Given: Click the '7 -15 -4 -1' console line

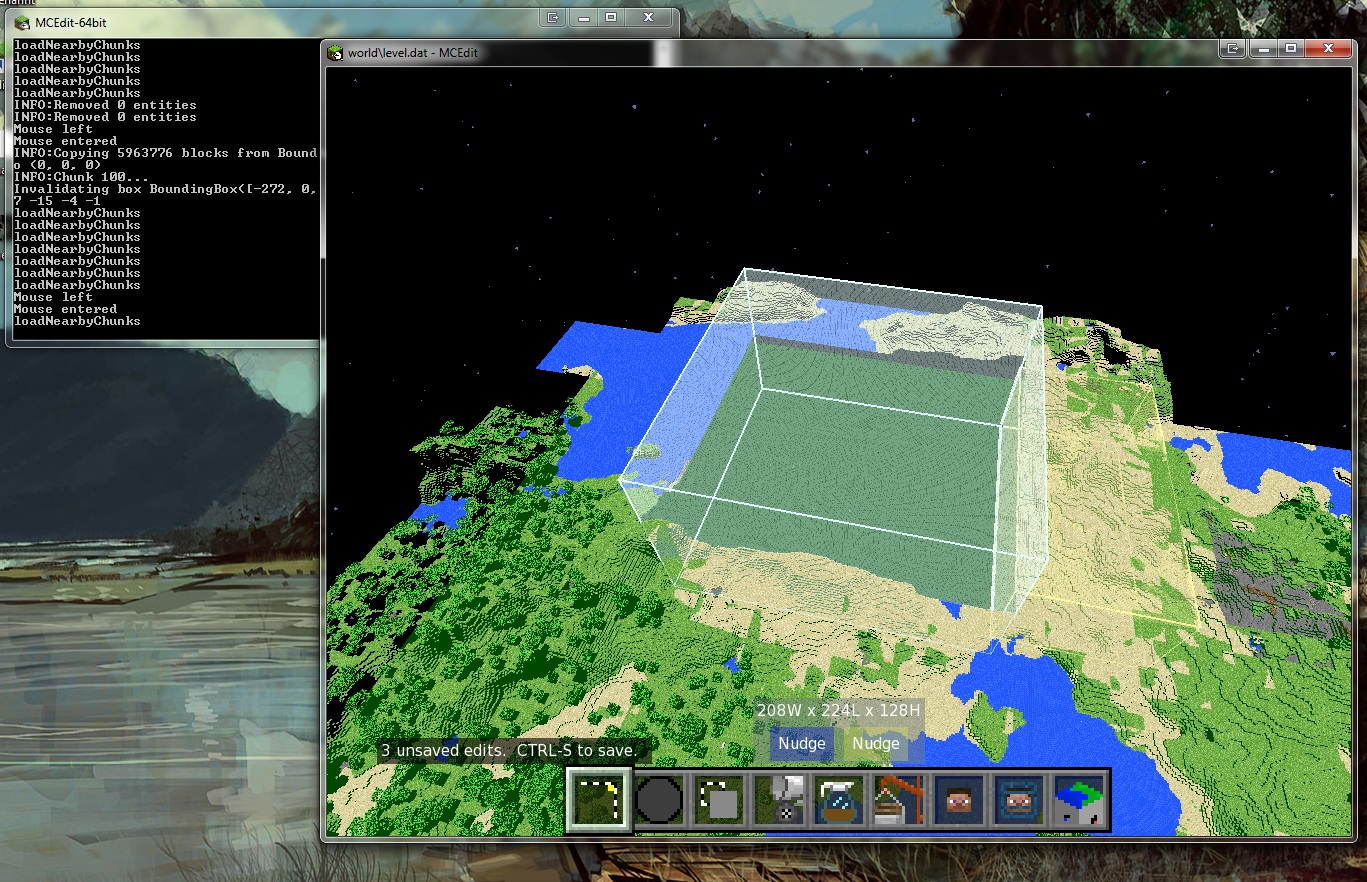Looking at the screenshot, I should (56, 201).
